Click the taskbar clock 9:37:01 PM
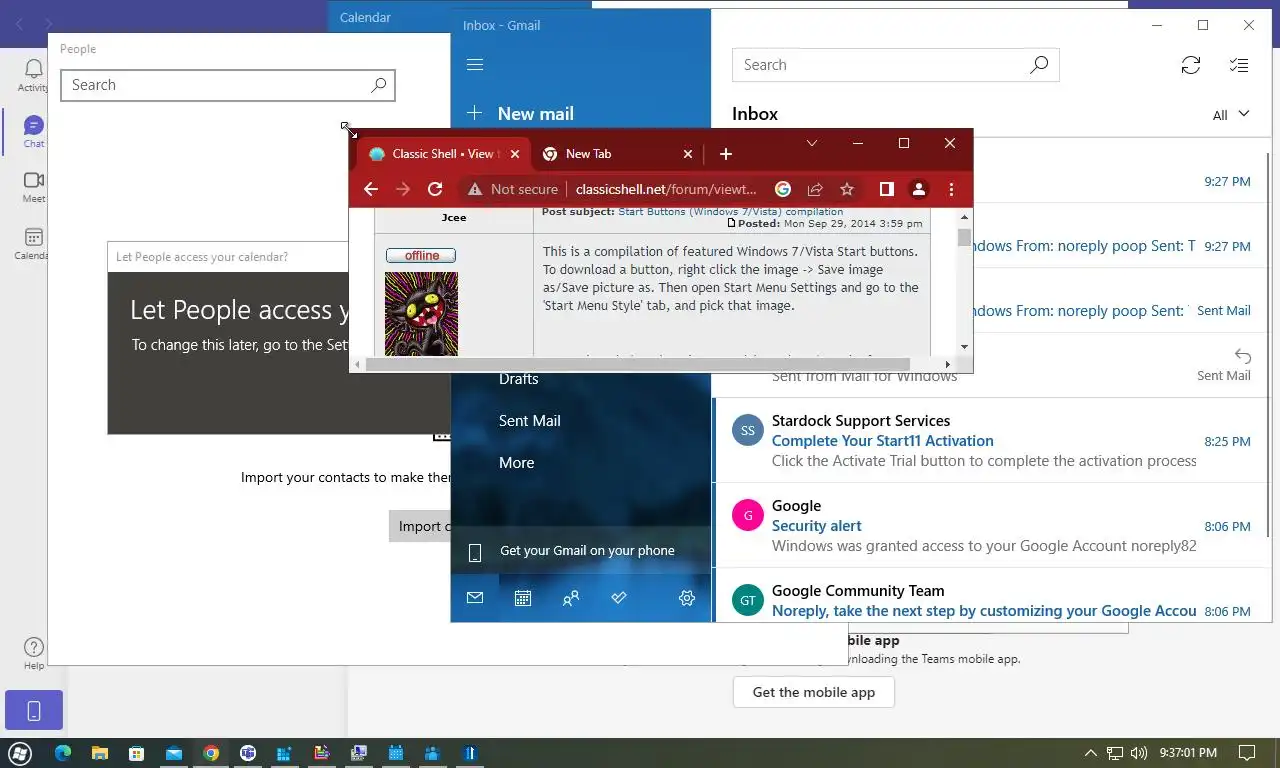Image resolution: width=1280 pixels, height=768 pixels. [x=1188, y=753]
